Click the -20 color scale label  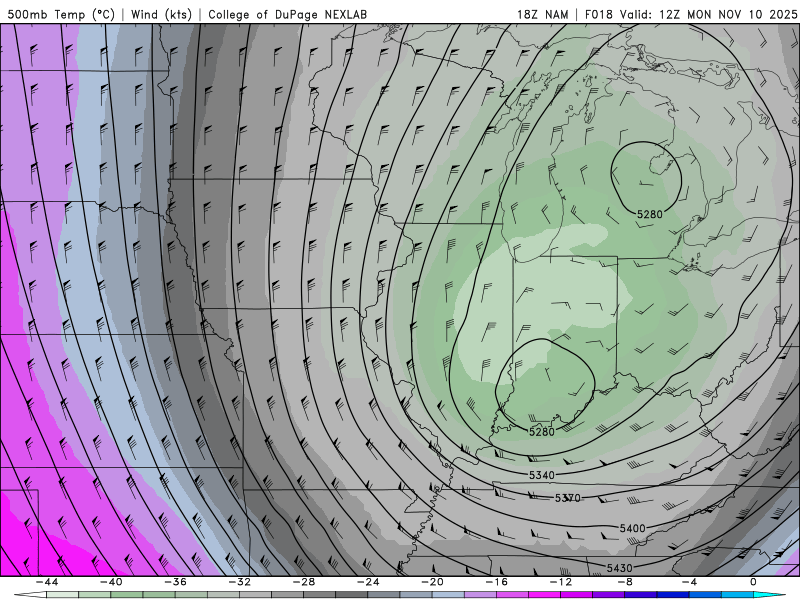(432, 582)
